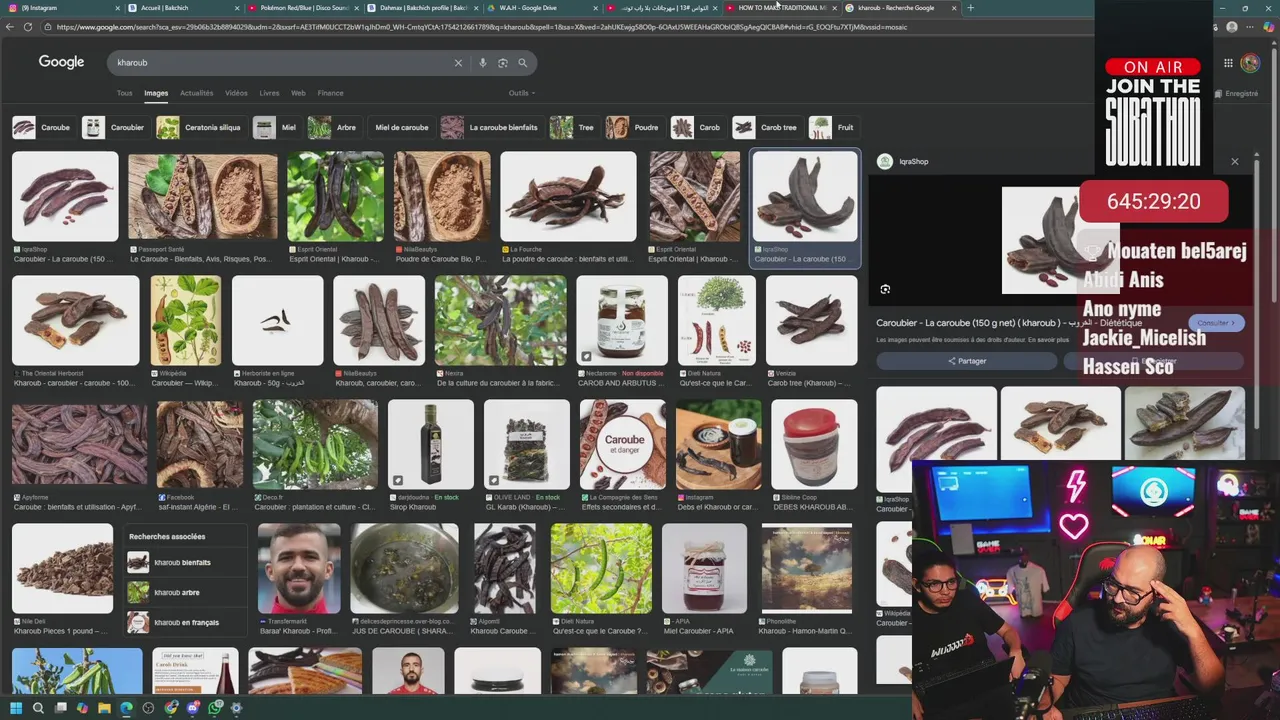Expand the Outils search tools menu
The height and width of the screenshot is (720, 1280).
pos(521,93)
